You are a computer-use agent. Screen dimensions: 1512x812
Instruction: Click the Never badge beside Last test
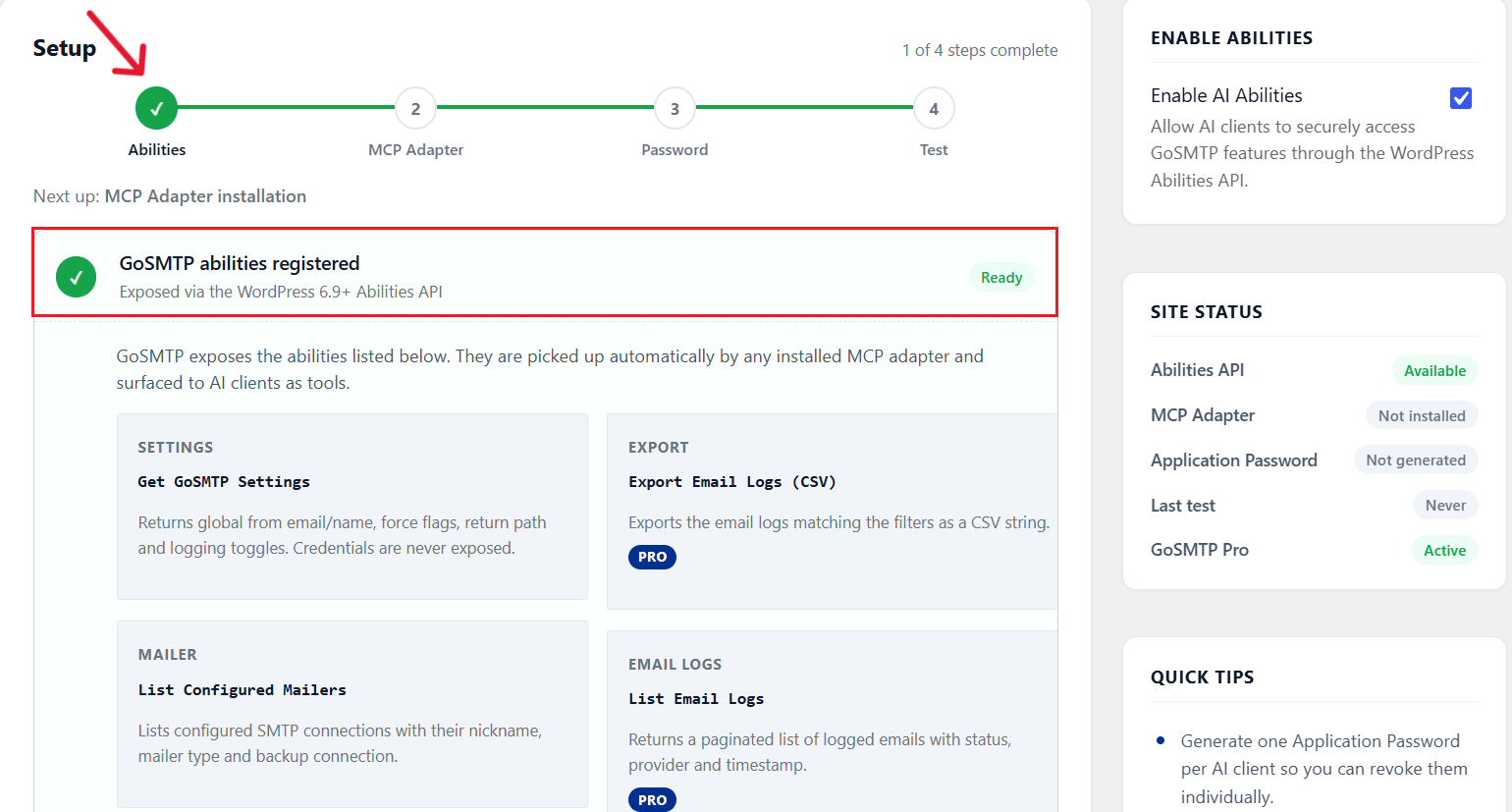click(1445, 506)
